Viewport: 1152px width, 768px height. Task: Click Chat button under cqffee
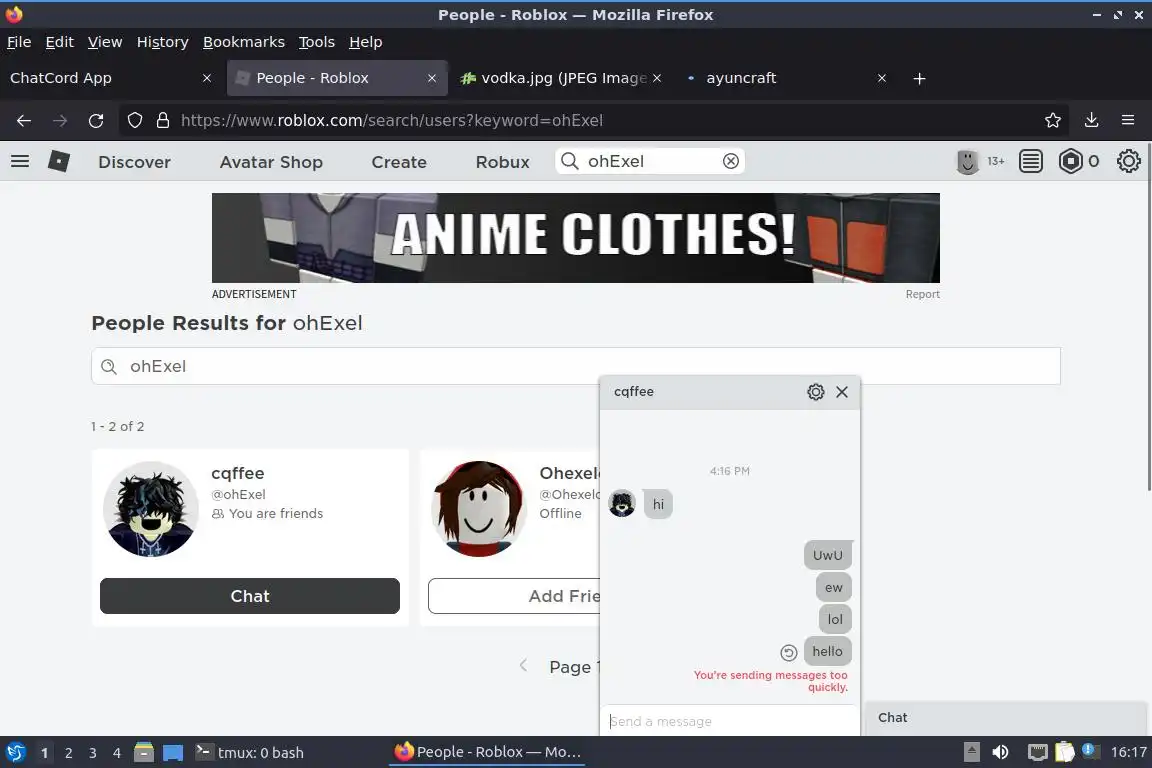tap(250, 596)
